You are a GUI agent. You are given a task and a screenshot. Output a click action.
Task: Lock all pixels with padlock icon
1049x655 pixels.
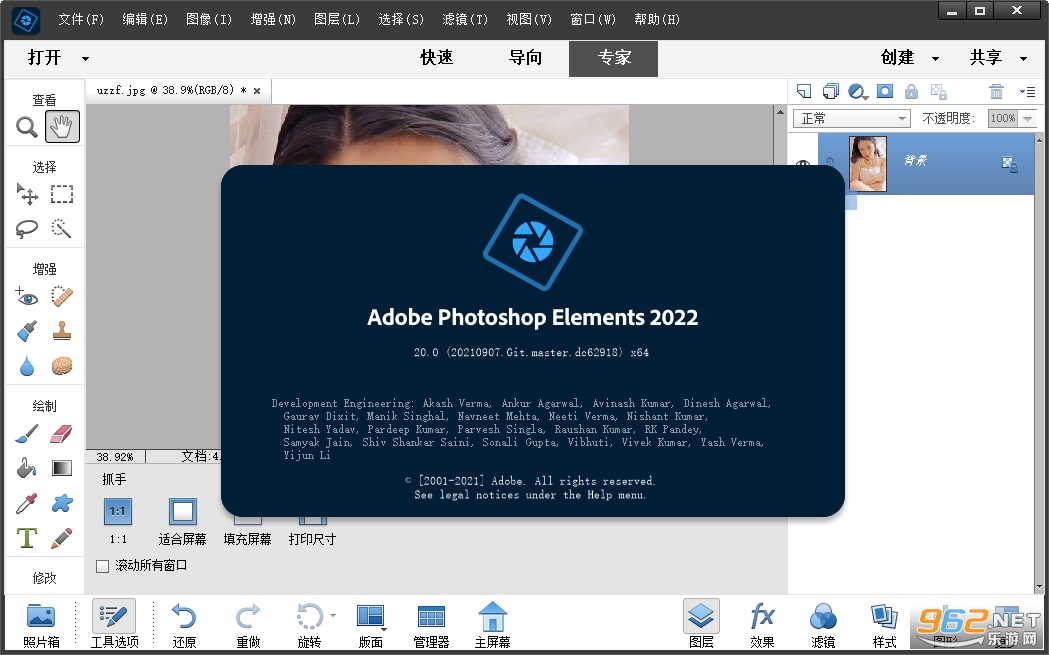coord(911,92)
